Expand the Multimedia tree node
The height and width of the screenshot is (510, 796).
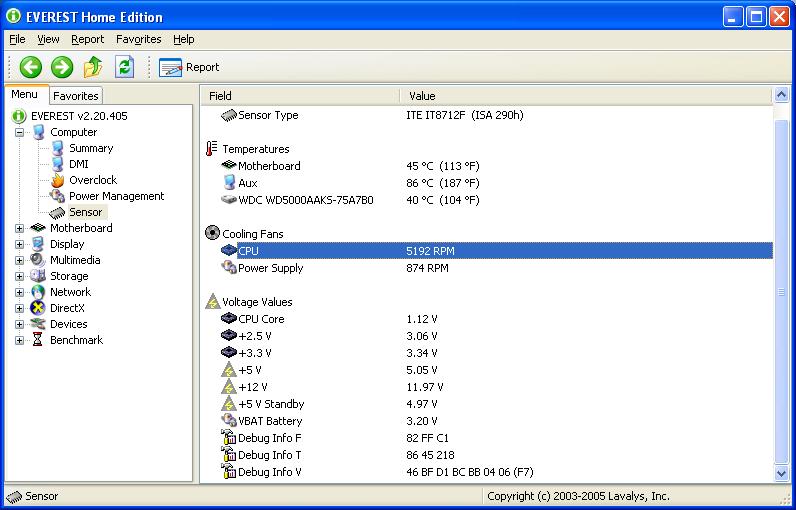[19, 260]
